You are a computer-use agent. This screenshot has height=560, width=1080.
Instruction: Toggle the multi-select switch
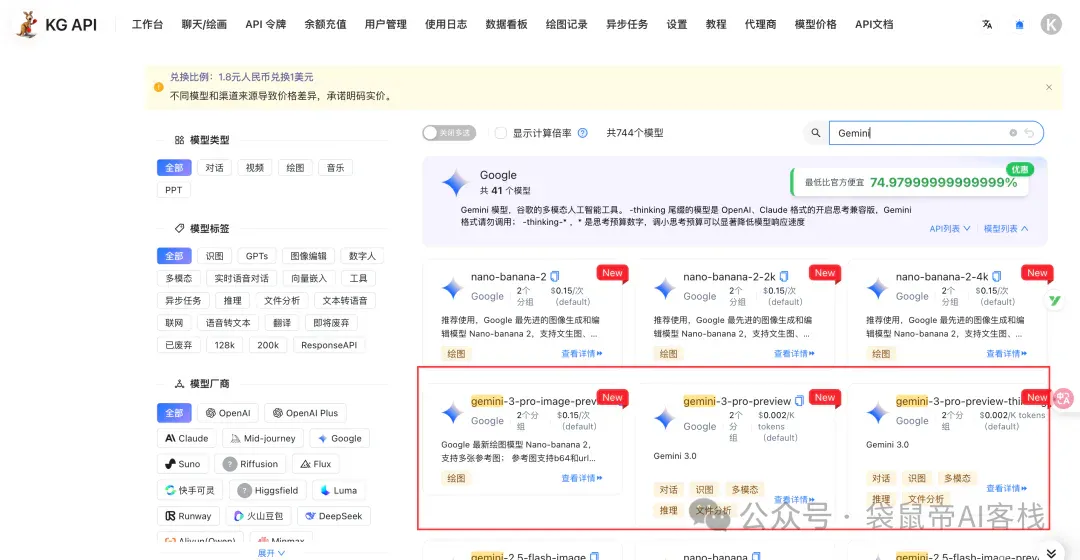tap(449, 133)
